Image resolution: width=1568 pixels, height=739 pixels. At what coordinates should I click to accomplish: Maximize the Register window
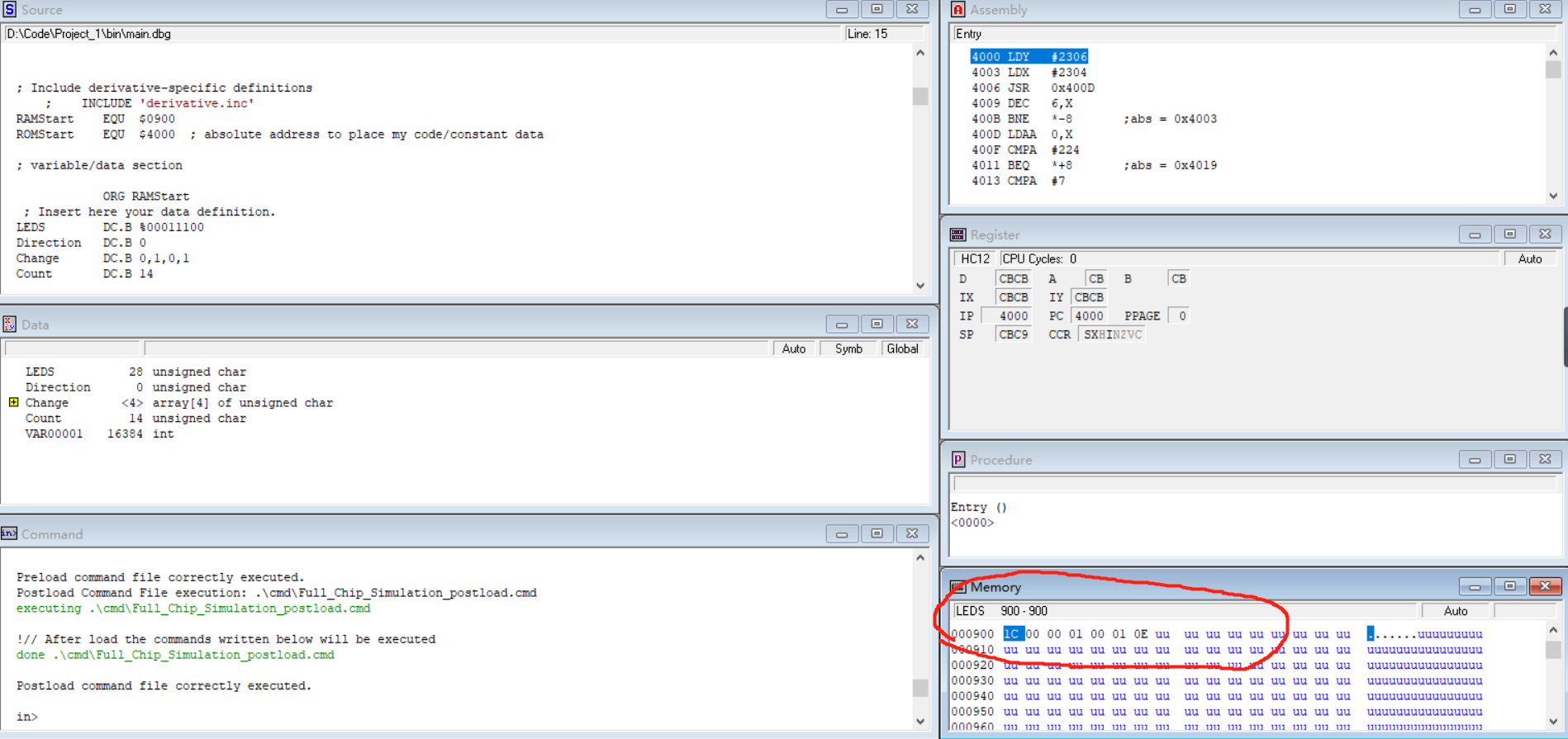1510,234
